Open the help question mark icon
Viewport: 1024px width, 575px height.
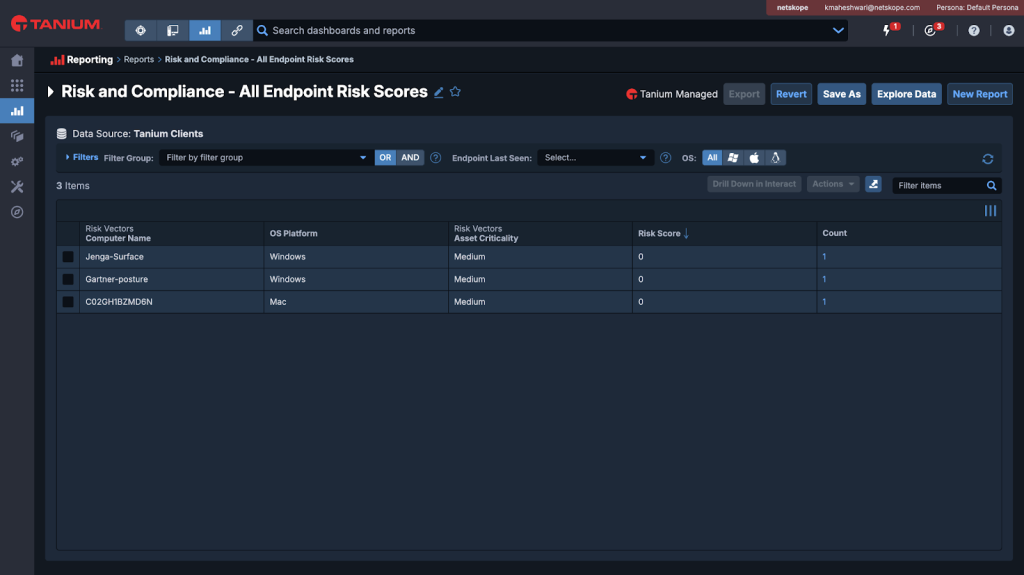point(974,31)
